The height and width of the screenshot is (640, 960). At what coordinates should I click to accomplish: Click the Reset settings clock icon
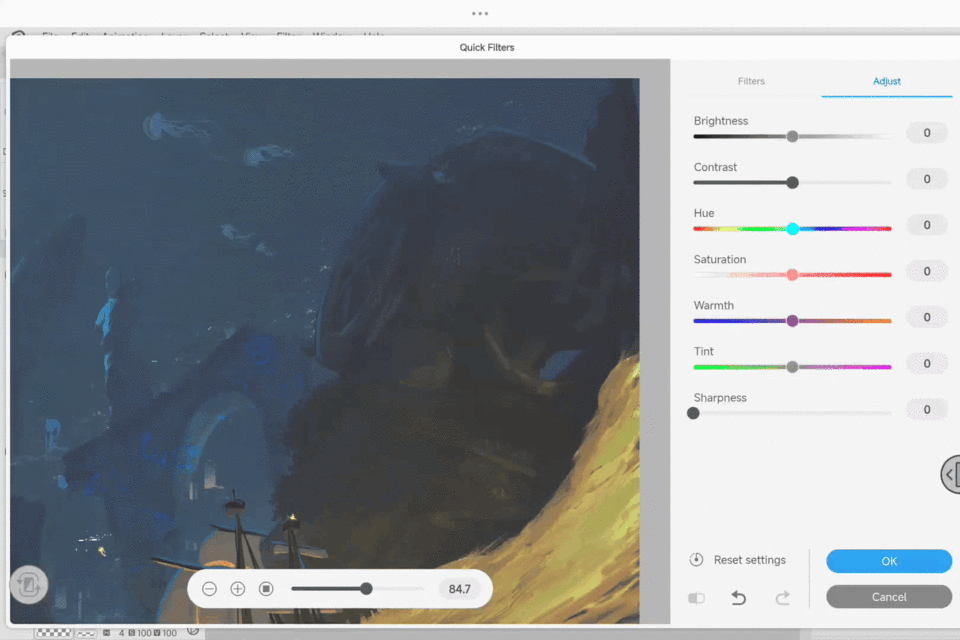point(696,559)
